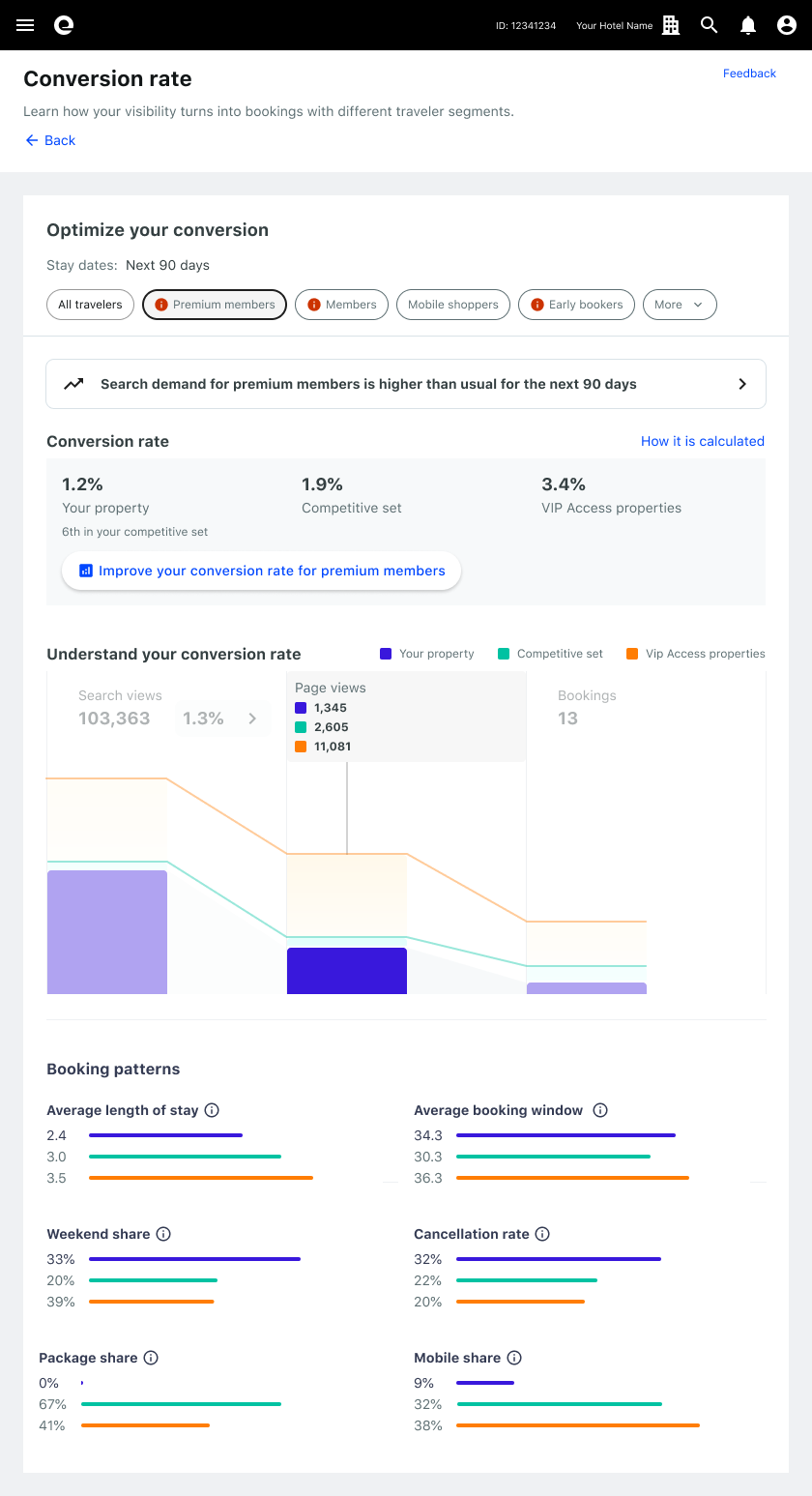Viewport: 812px width, 1496px height.
Task: Click the Competitive set legend swatch
Action: point(504,654)
